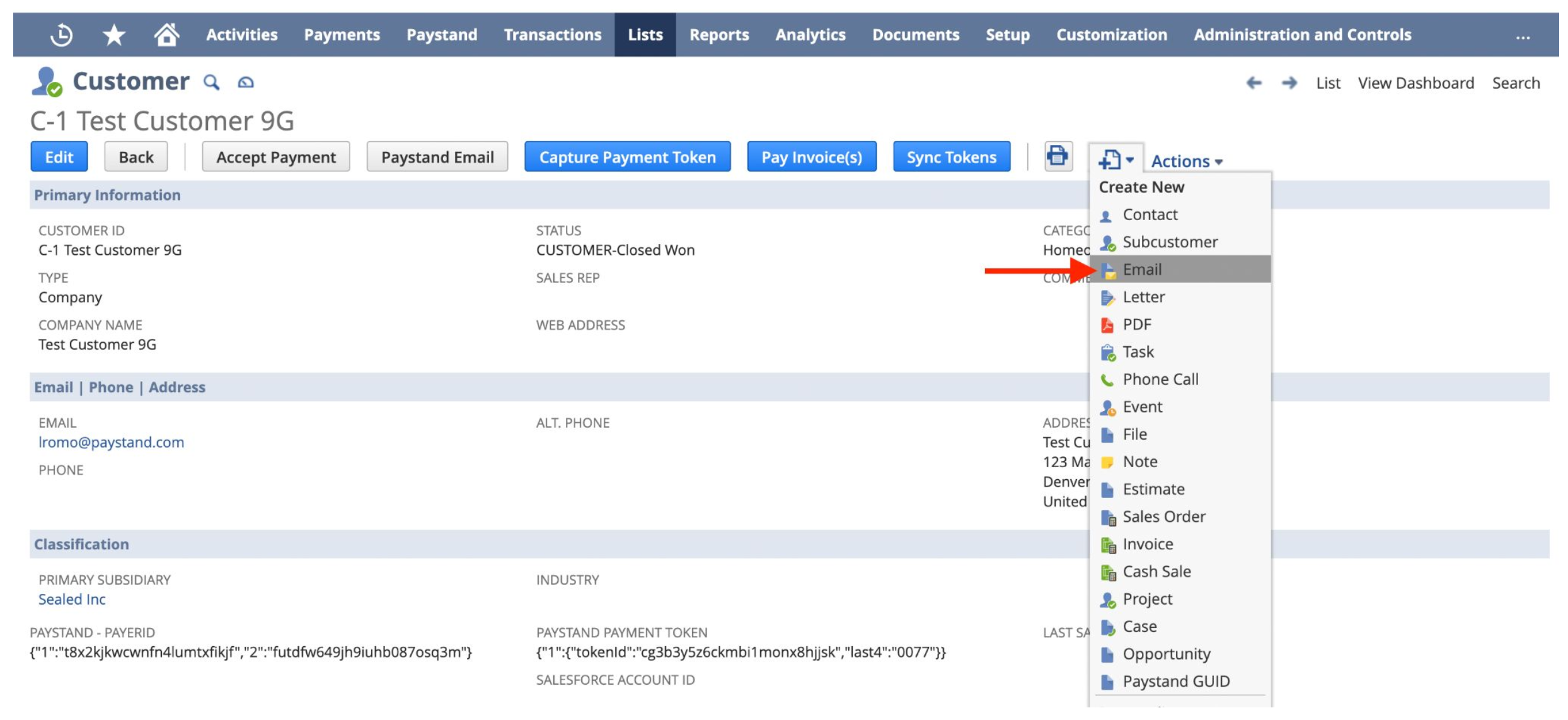Click the Pay Invoice(s) button

812,156
